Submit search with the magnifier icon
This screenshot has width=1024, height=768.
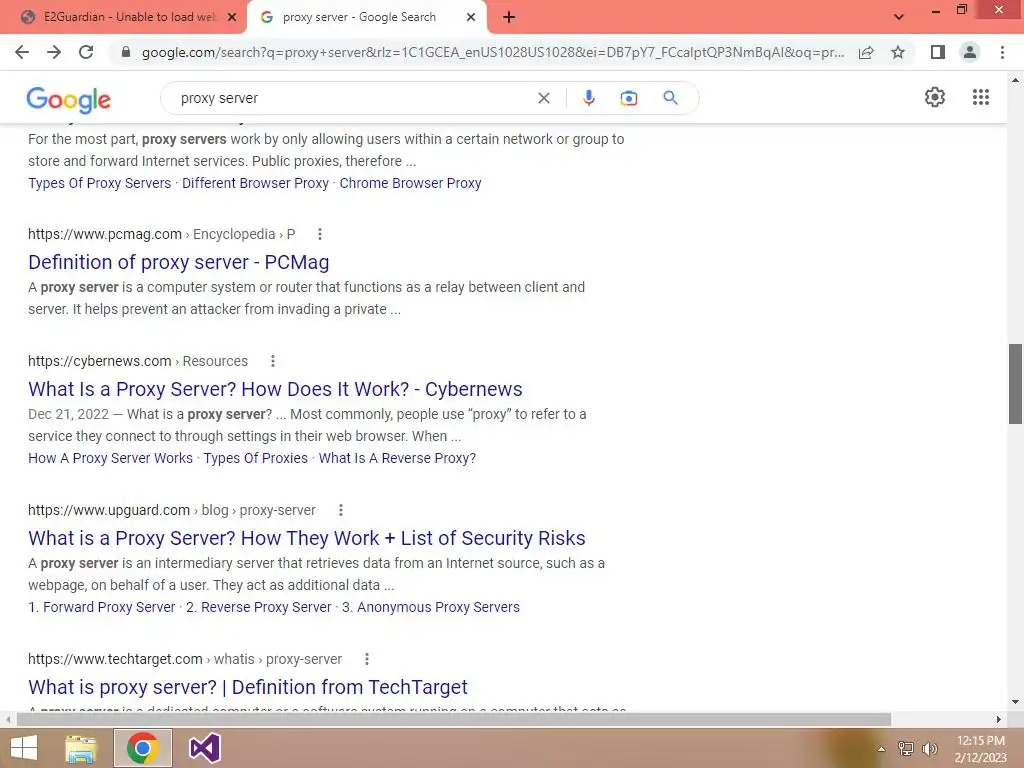[670, 98]
